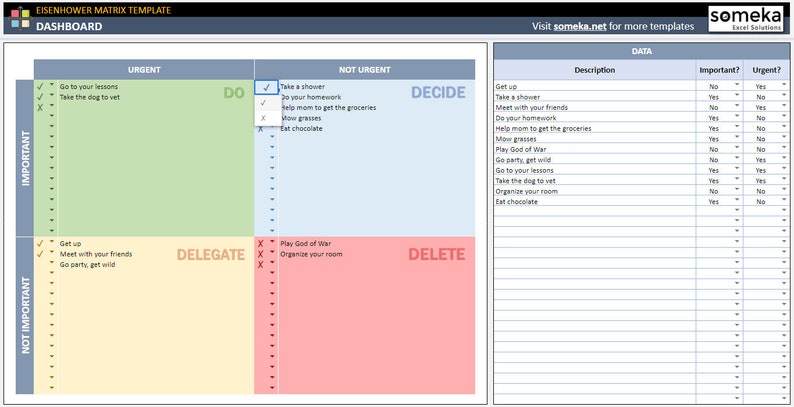Image resolution: width=794 pixels, height=407 pixels.
Task: Click the Description column header
Action: pyautogui.click(x=594, y=70)
